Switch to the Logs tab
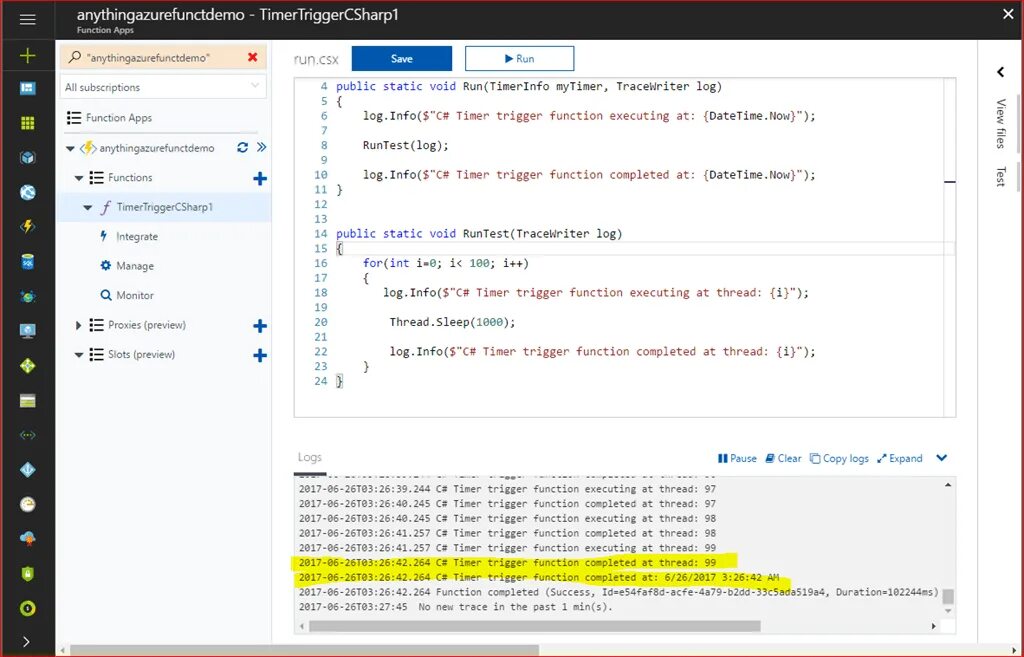This screenshot has height=657, width=1024. tap(310, 457)
